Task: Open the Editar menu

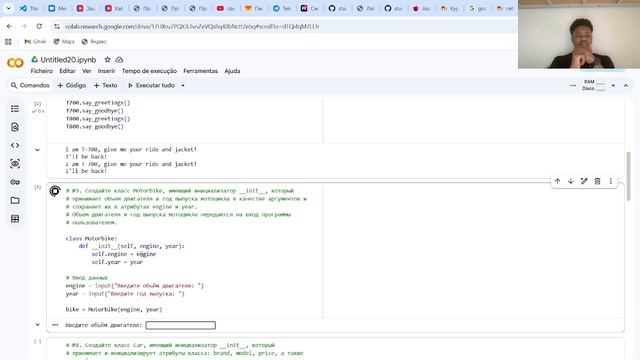Action: 67,71
